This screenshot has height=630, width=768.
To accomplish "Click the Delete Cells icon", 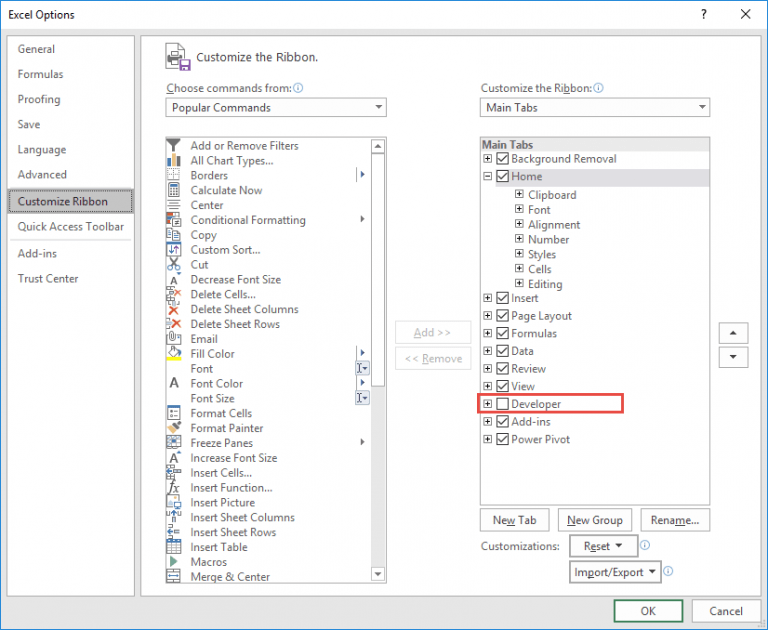I will (x=173, y=294).
